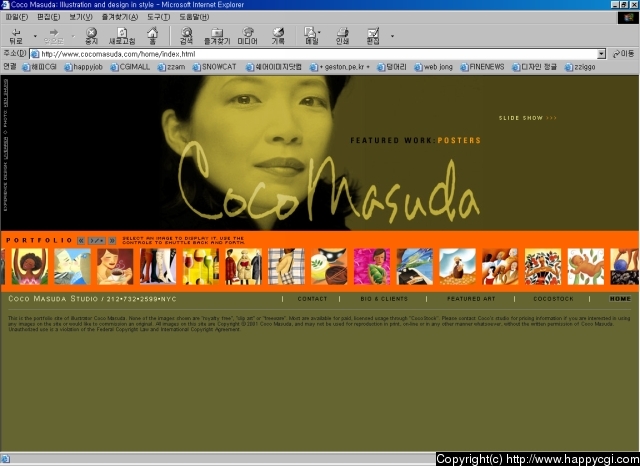Screen dimensions: 640x466
Task: Click the Print toolbar icon
Action: coord(342,36)
